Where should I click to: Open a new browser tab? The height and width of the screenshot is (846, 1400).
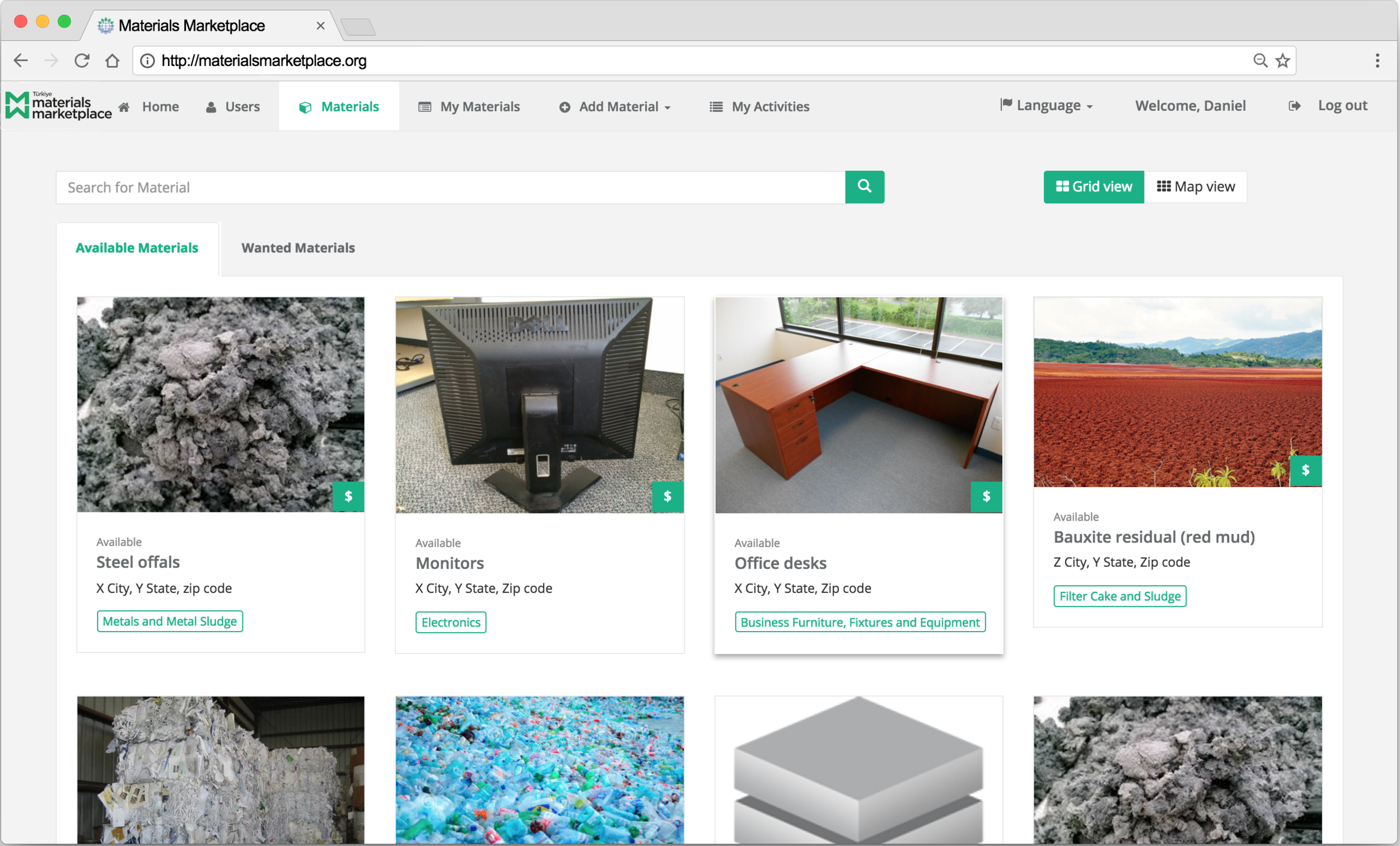tap(358, 27)
